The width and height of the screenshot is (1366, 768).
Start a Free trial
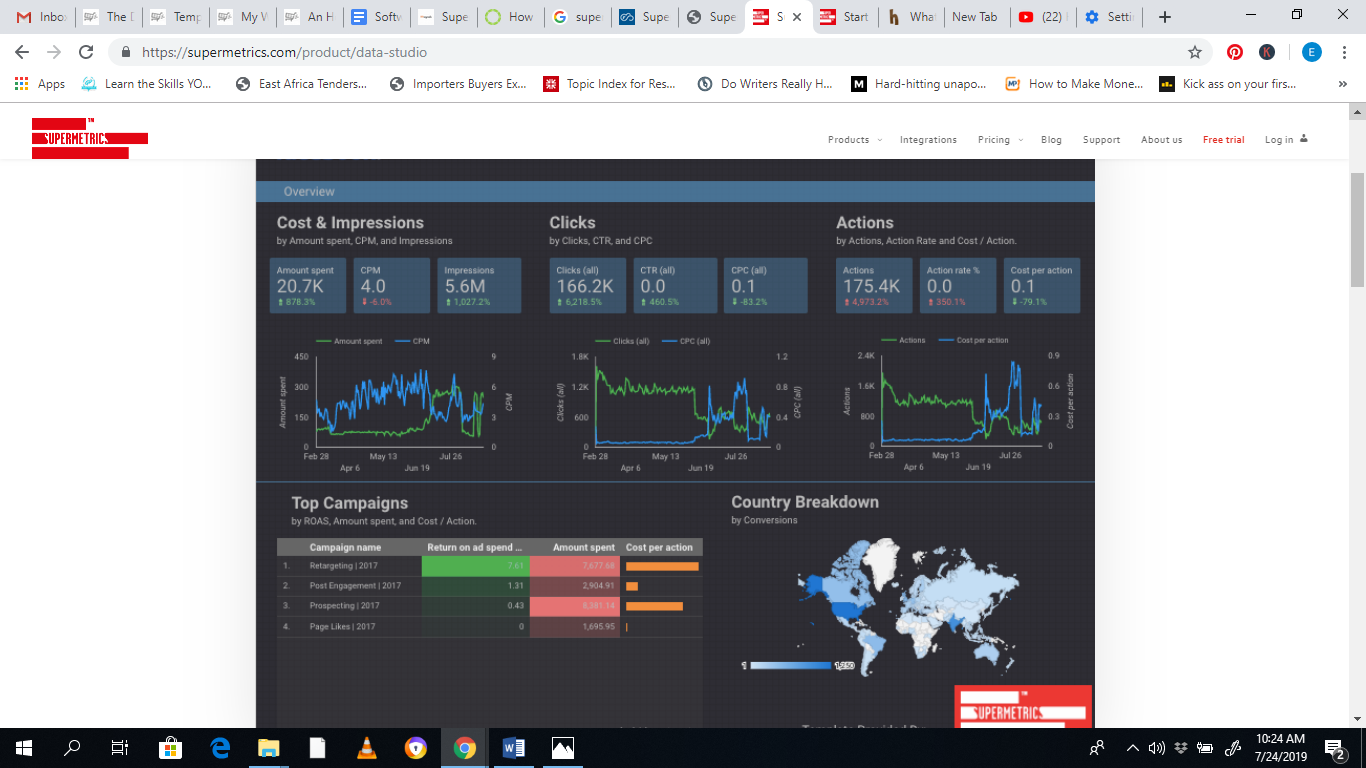(1223, 140)
